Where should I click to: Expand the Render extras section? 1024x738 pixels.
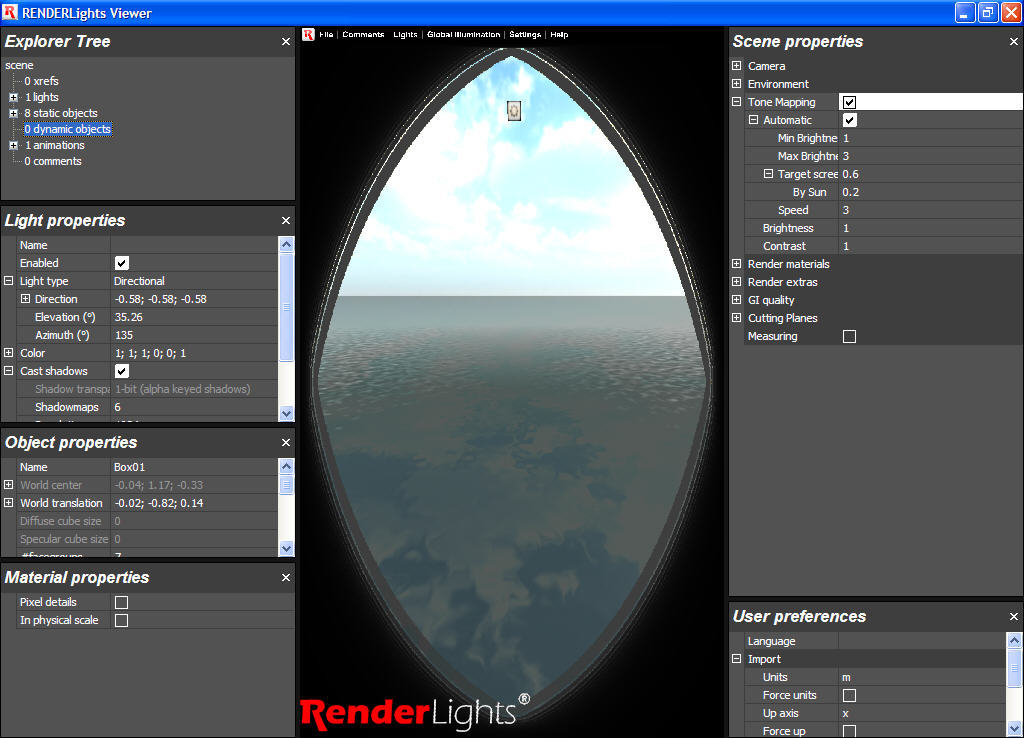(737, 281)
